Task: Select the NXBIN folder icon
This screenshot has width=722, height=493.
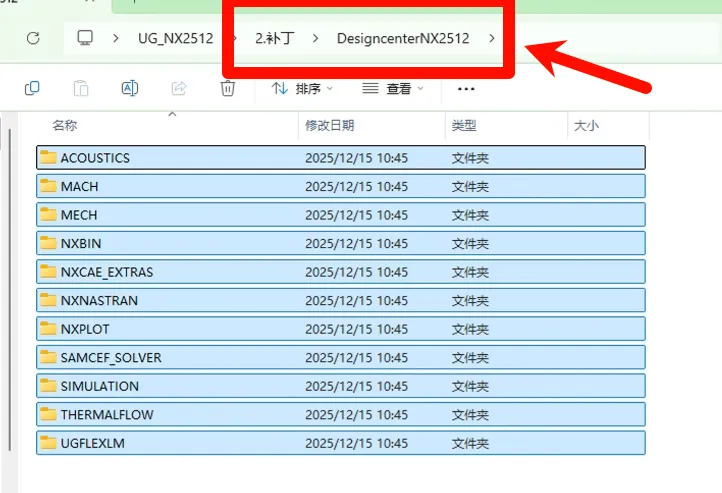Action: pos(48,243)
